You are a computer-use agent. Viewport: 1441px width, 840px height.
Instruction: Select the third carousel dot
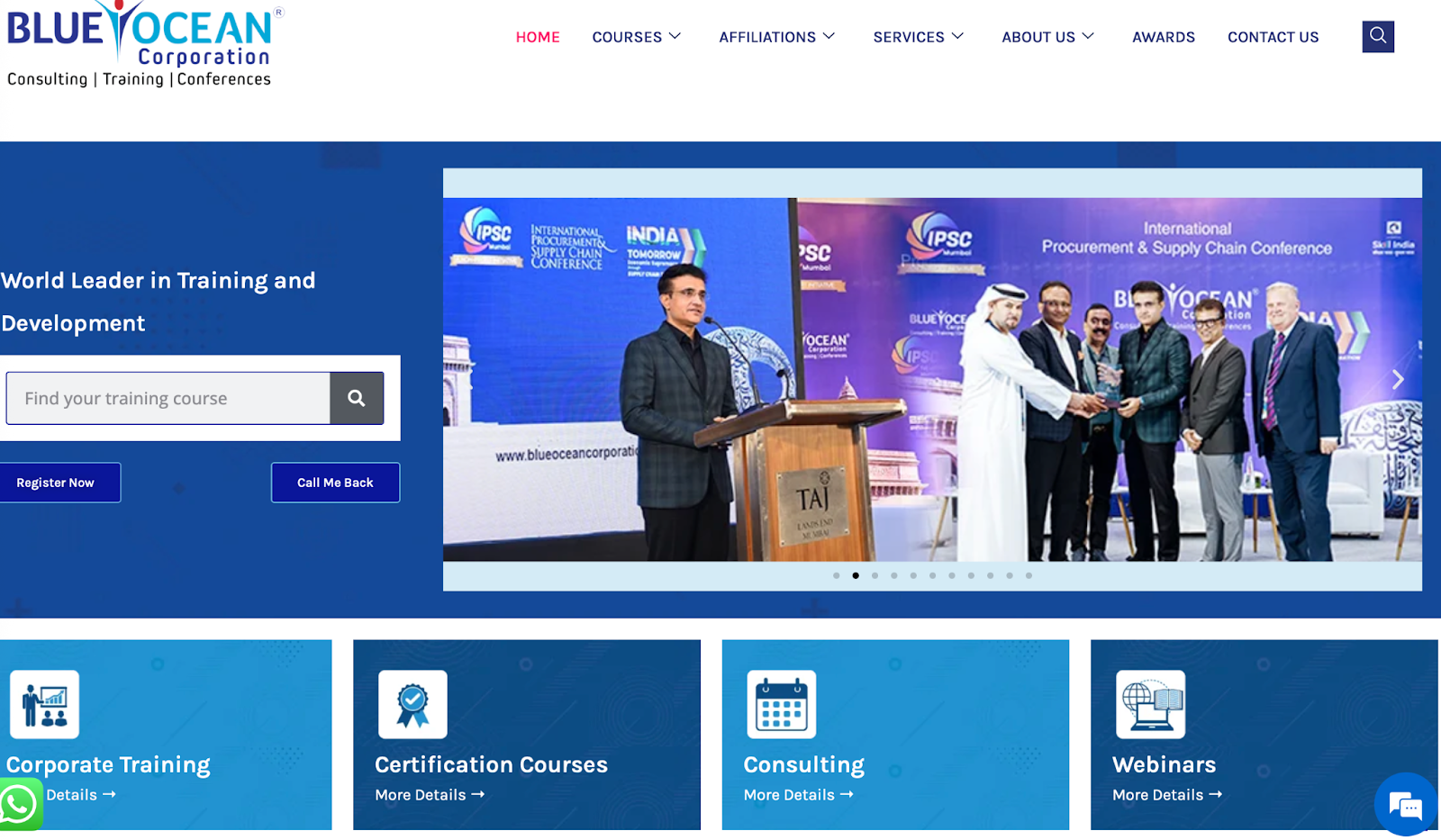coord(875,575)
